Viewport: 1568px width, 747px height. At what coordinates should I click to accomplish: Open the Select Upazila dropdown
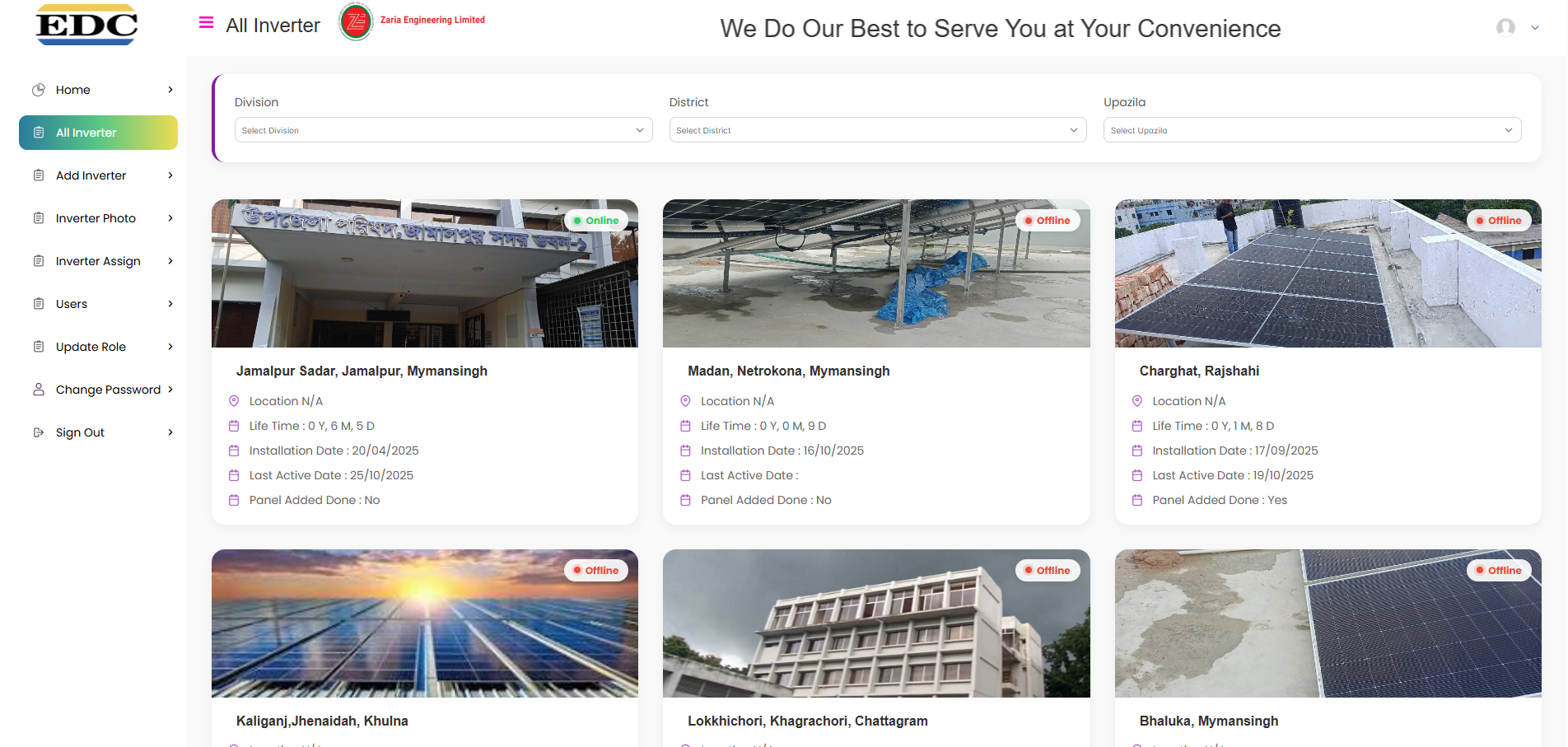(x=1312, y=130)
